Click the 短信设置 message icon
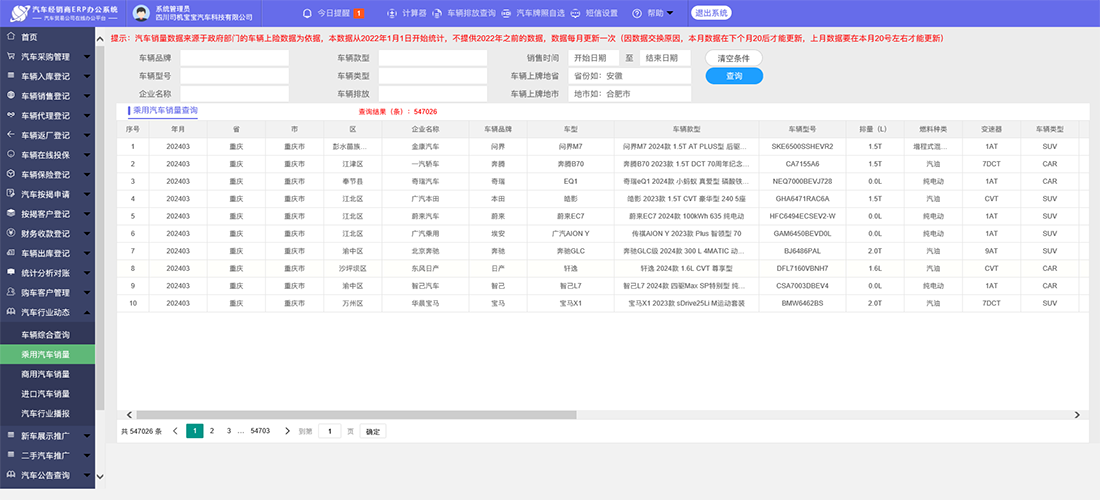This screenshot has height=500, width=1100. (576, 13)
